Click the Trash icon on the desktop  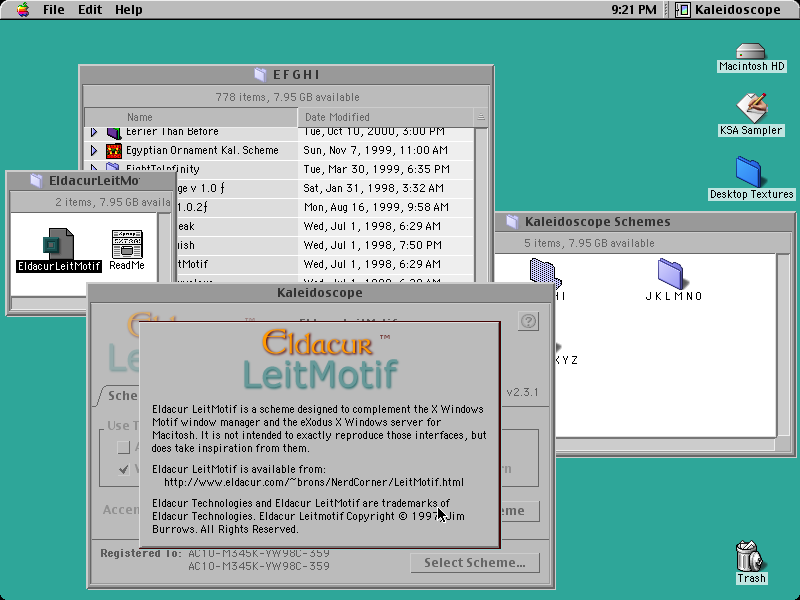(749, 556)
